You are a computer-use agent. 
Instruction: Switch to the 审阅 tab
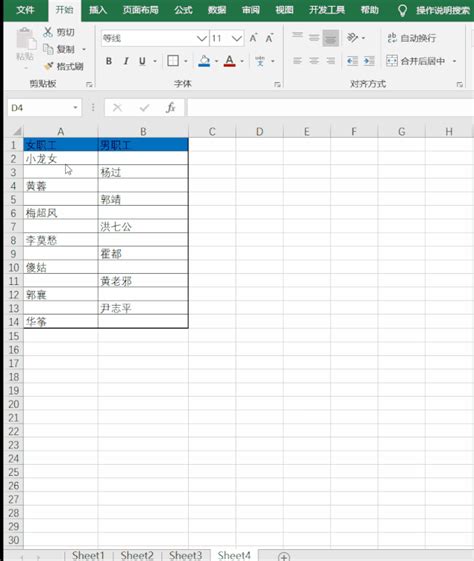(x=250, y=10)
